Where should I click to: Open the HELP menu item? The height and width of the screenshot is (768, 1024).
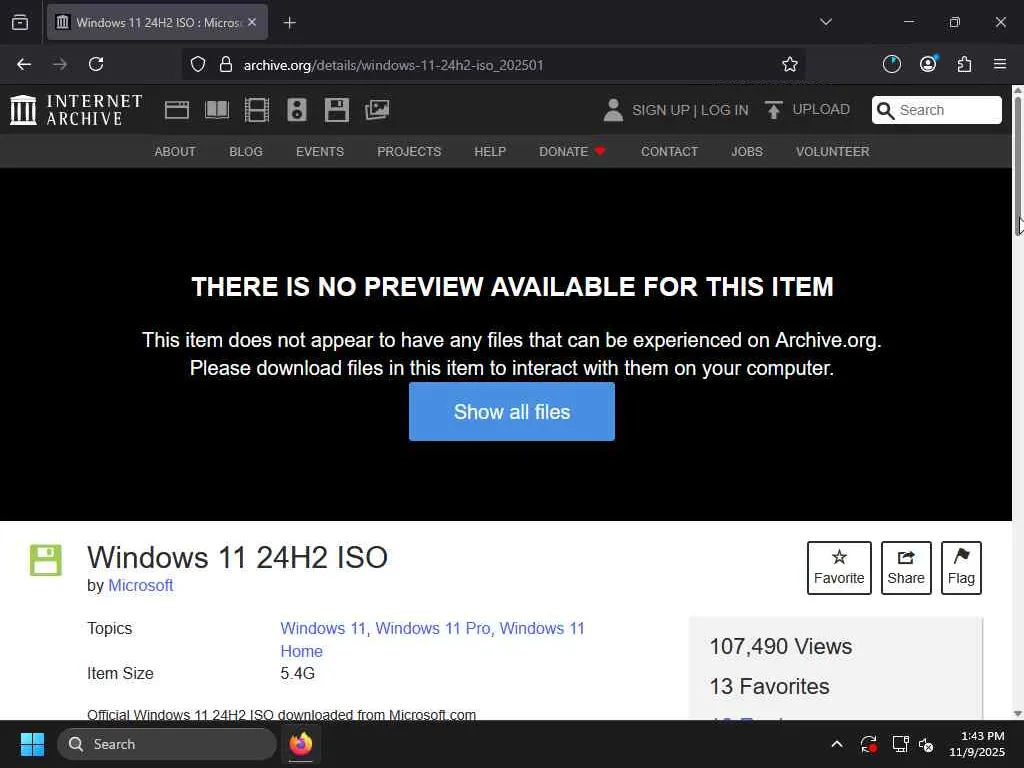click(x=490, y=152)
